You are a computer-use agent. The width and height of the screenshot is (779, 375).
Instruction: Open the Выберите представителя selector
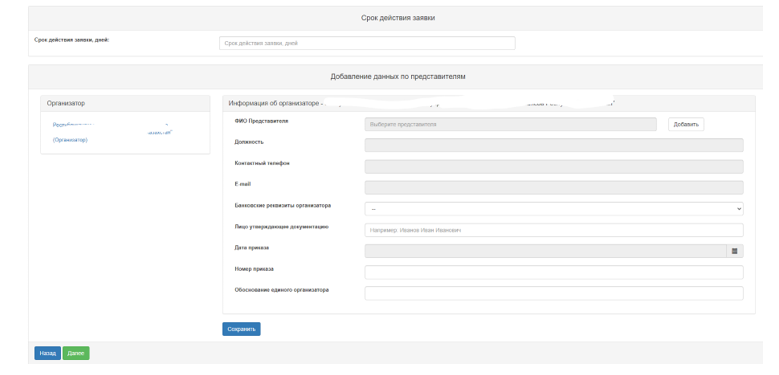[511, 125]
